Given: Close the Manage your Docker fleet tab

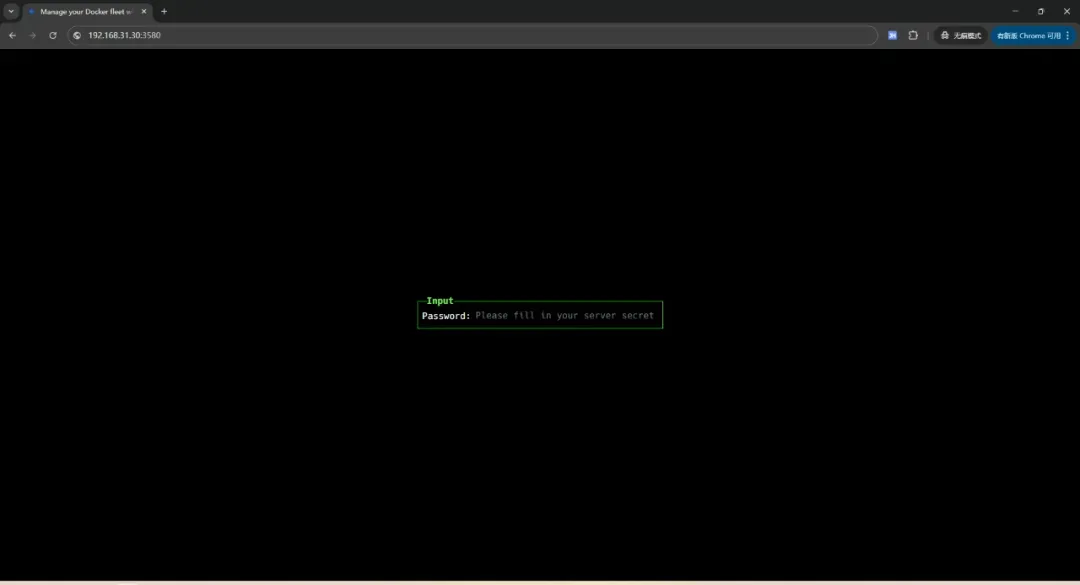Looking at the screenshot, I should click(144, 12).
